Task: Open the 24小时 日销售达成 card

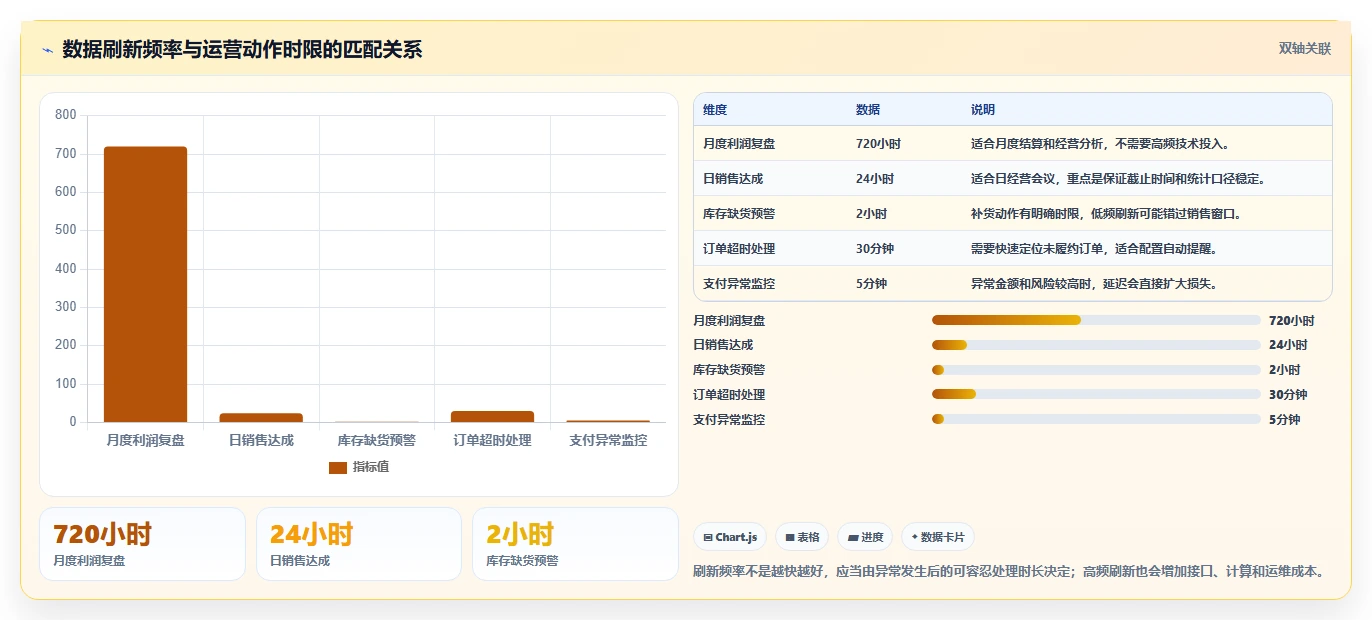Action: coord(359,544)
